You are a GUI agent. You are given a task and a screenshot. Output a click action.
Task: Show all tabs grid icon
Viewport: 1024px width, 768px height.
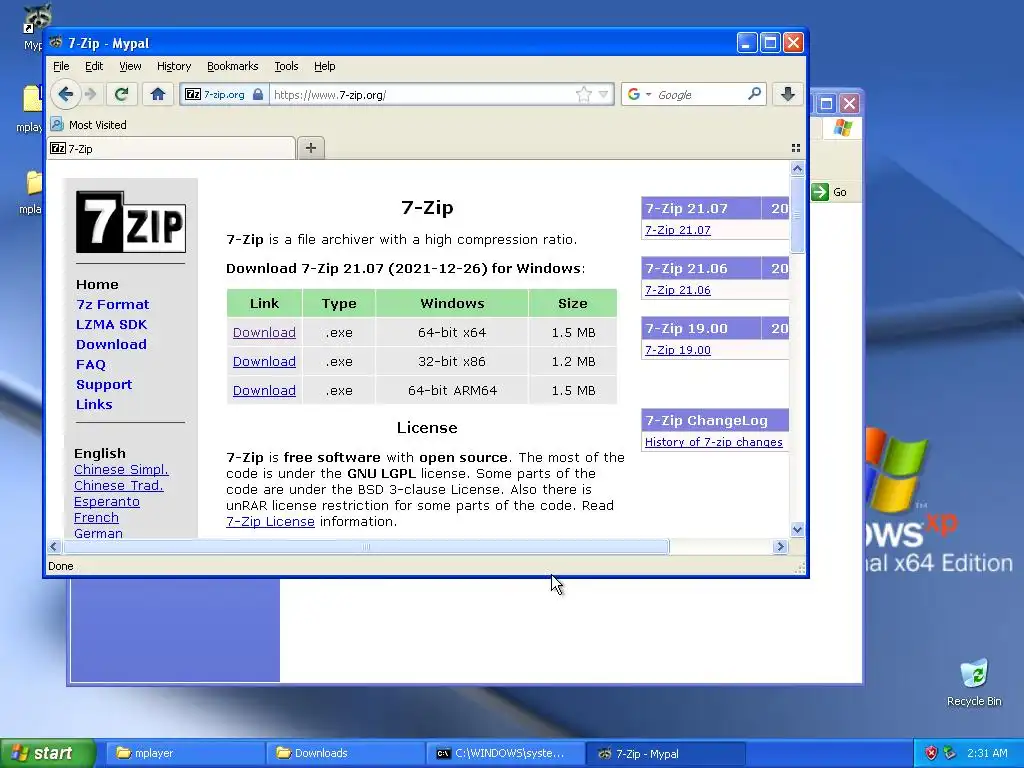pyautogui.click(x=795, y=148)
